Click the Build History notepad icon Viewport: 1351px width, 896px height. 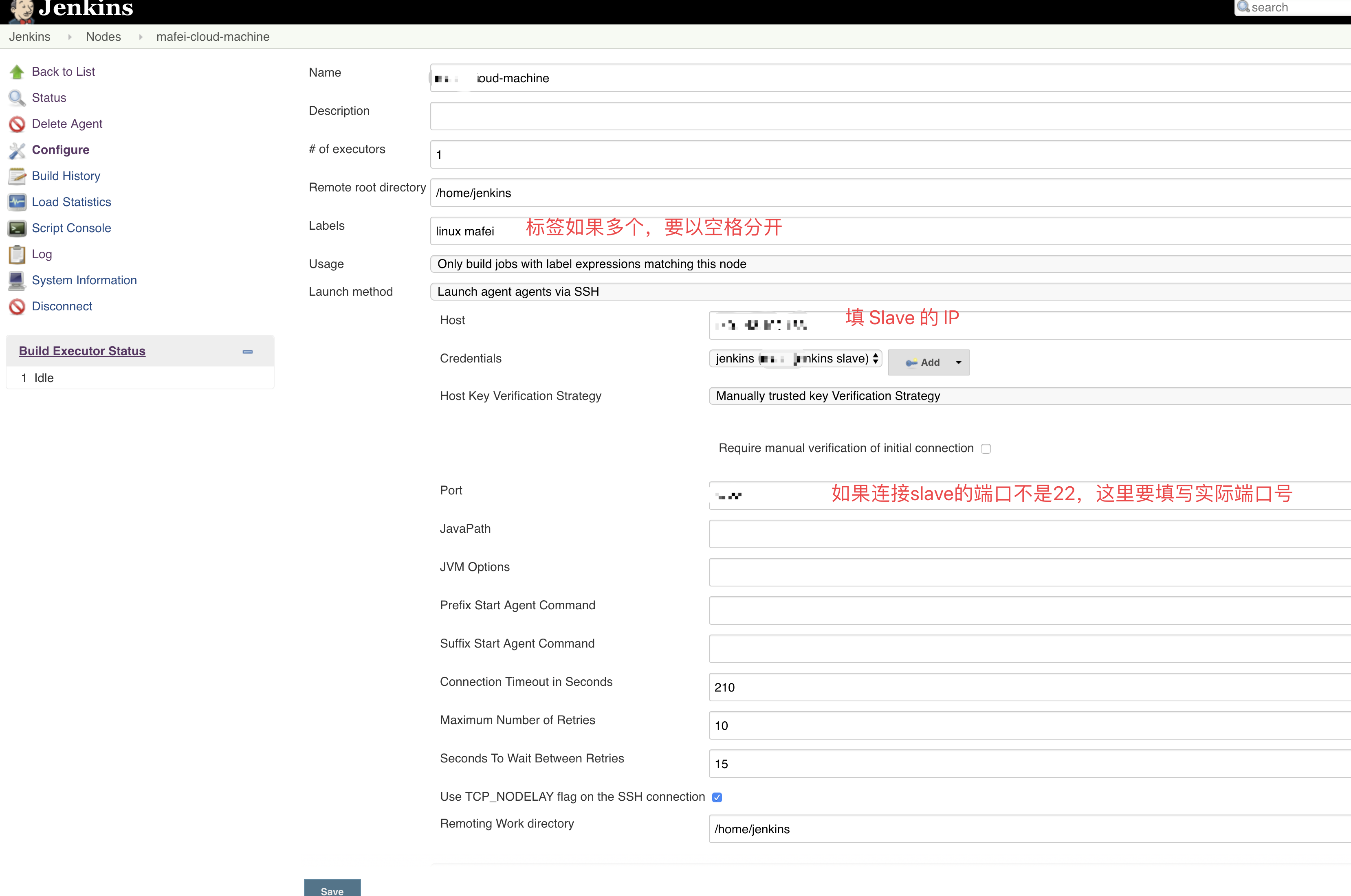[17, 176]
